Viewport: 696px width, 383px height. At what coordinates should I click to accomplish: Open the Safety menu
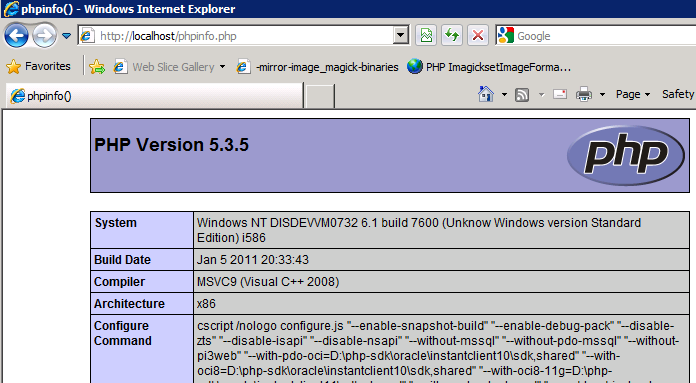point(678,94)
